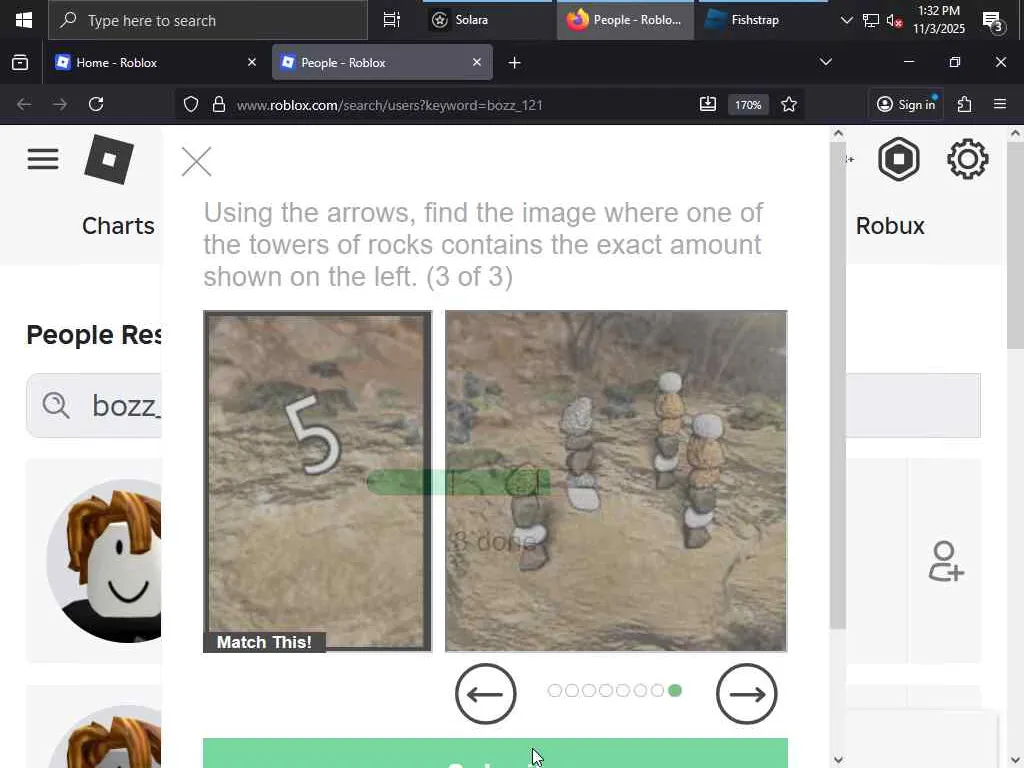Open Windows Start menu
The width and height of the screenshot is (1024, 768).
pos(24,20)
